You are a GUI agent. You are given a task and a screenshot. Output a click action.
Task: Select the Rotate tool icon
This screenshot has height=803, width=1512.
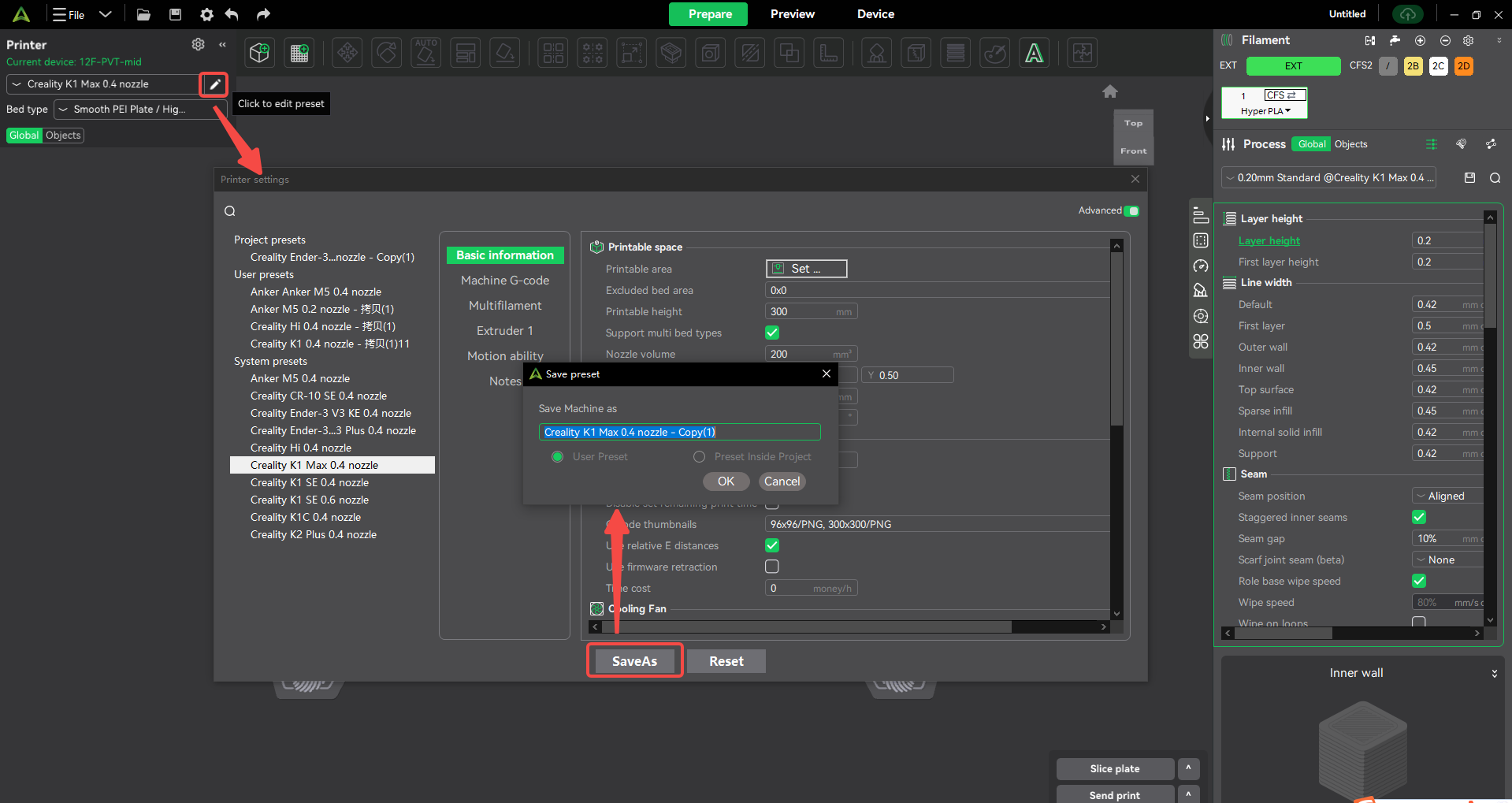[387, 53]
